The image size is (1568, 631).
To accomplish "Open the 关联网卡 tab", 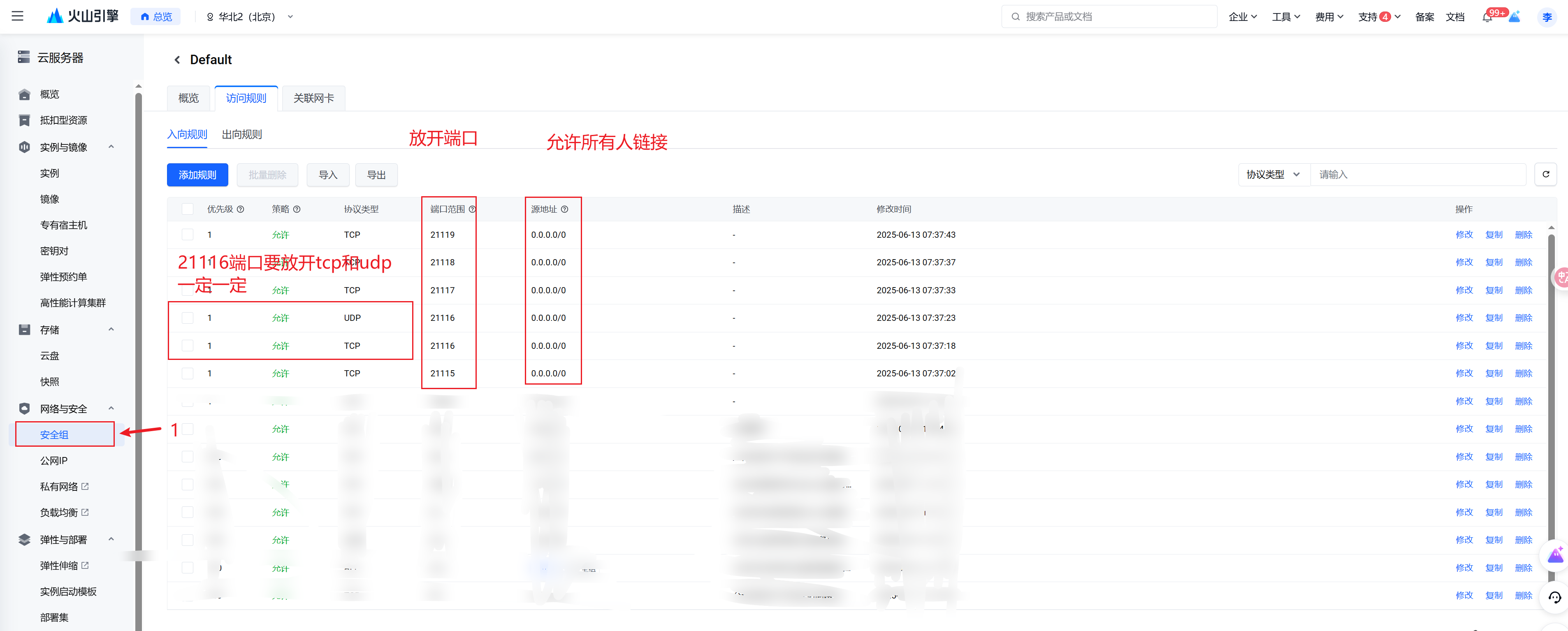I will click(x=313, y=99).
